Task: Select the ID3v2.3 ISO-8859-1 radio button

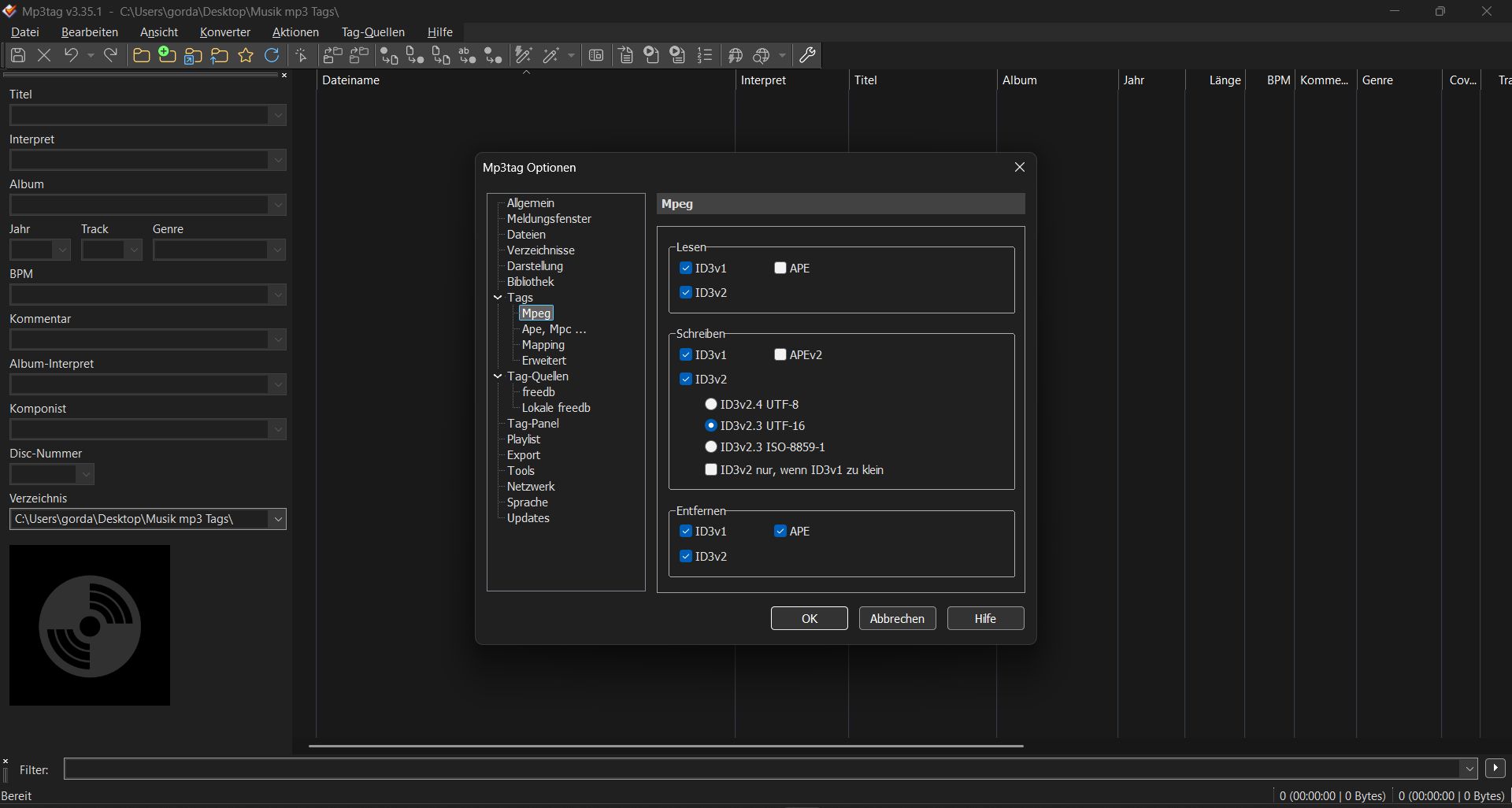Action: pos(711,447)
